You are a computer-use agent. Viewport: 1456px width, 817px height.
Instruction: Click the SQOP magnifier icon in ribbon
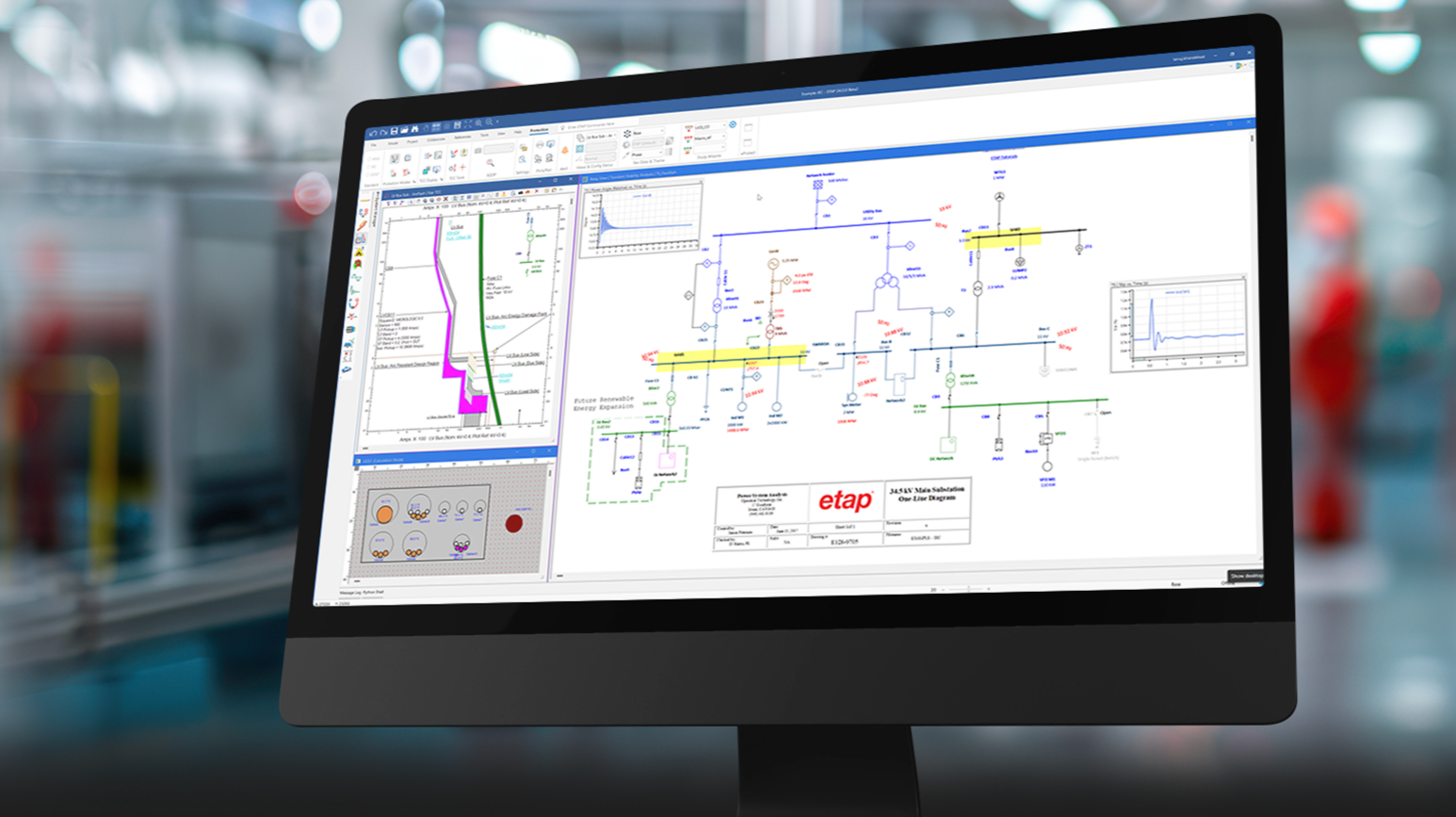pyautogui.click(x=490, y=163)
